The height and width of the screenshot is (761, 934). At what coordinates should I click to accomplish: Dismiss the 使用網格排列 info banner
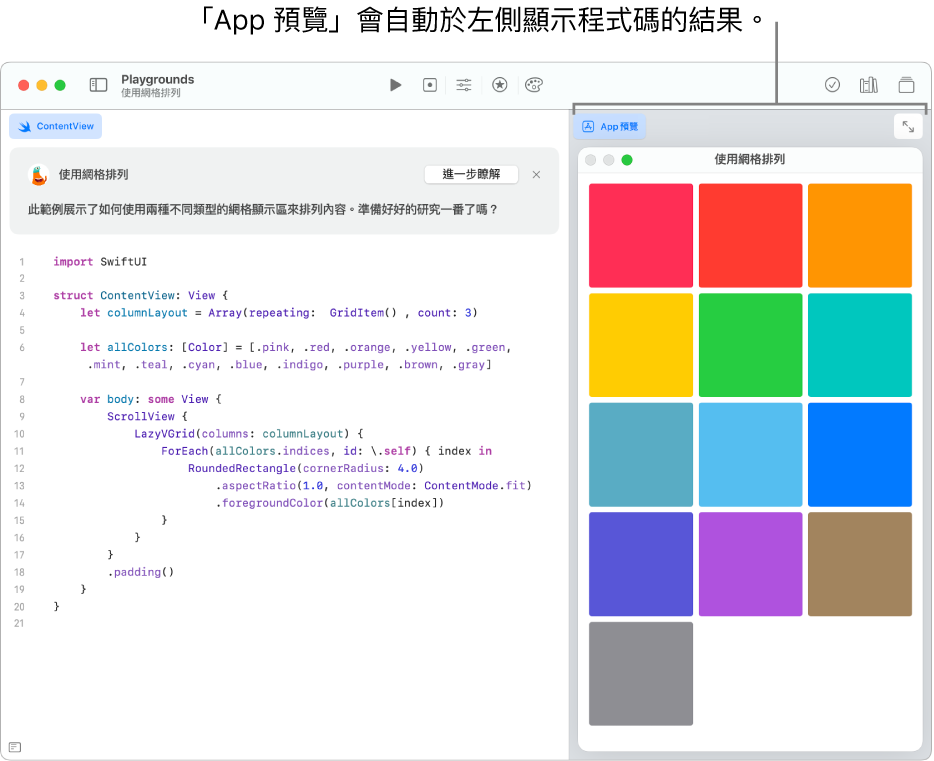pyautogui.click(x=536, y=174)
